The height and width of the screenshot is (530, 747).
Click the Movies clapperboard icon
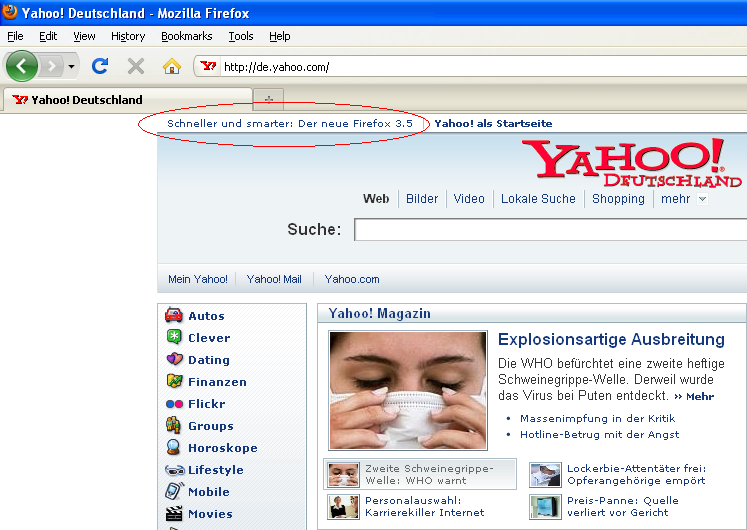[174, 514]
